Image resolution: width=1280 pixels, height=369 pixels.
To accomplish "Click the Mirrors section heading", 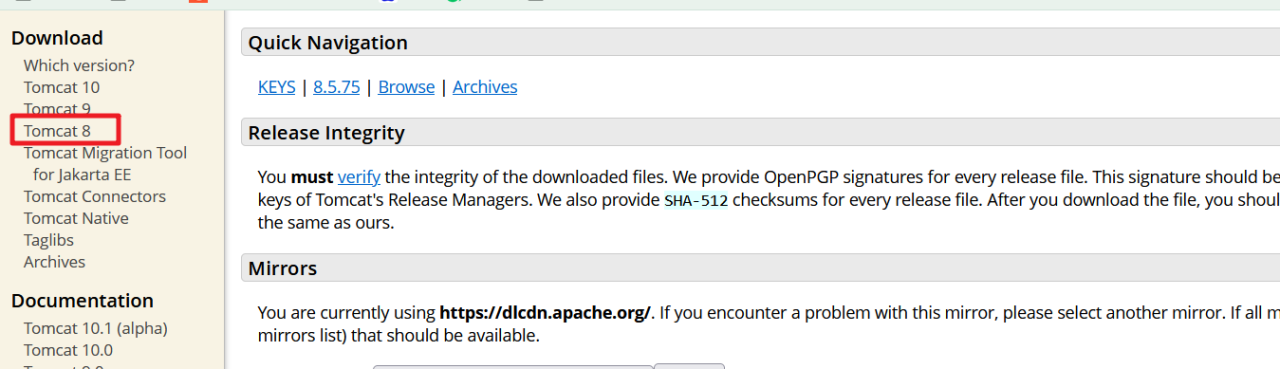I will point(282,268).
